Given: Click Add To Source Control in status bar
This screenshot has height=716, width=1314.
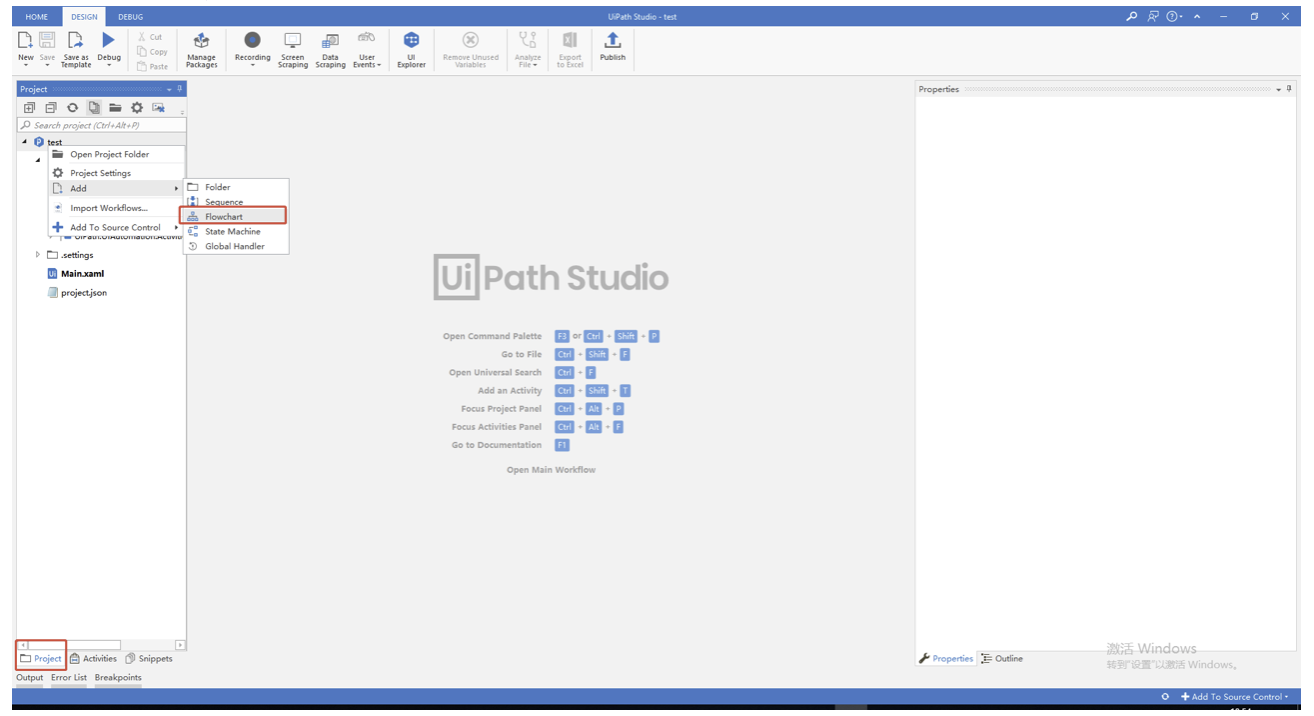Looking at the screenshot, I should [x=1235, y=697].
